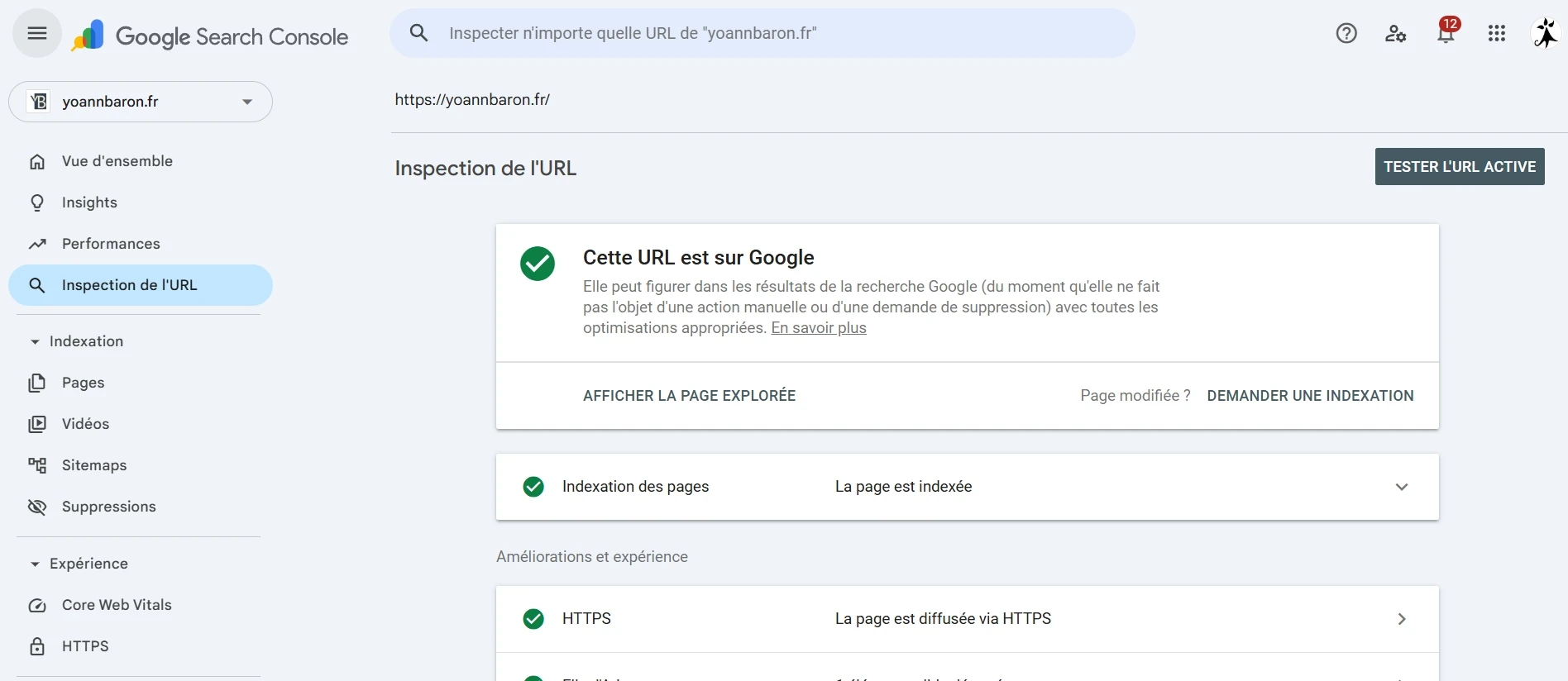Click the HTTPS padlock icon in sidebar
Viewport: 1568px width, 681px height.
pyautogui.click(x=37, y=646)
